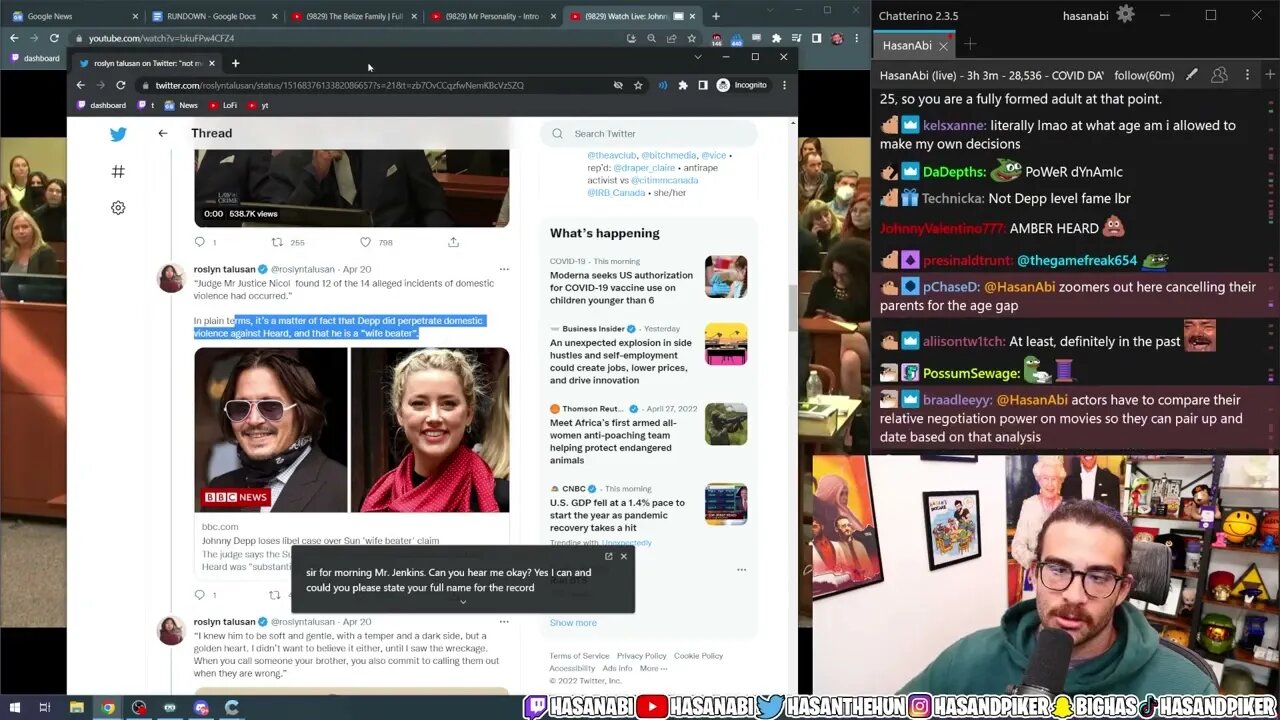Open the News bookmark in the Incognito window
The image size is (1280, 720).
[x=181, y=105]
